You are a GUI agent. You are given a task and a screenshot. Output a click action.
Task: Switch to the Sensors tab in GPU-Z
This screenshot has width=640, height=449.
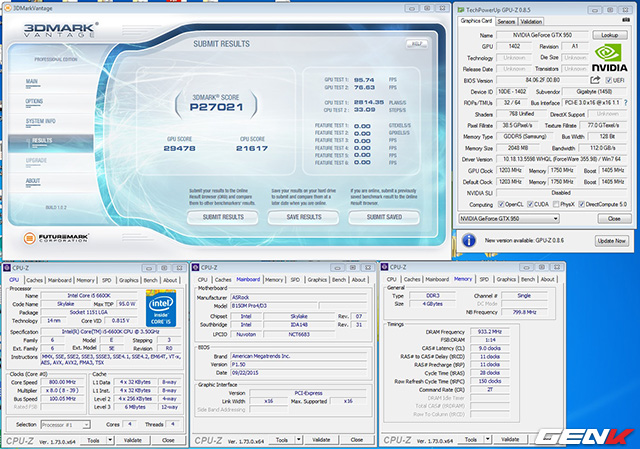click(506, 20)
